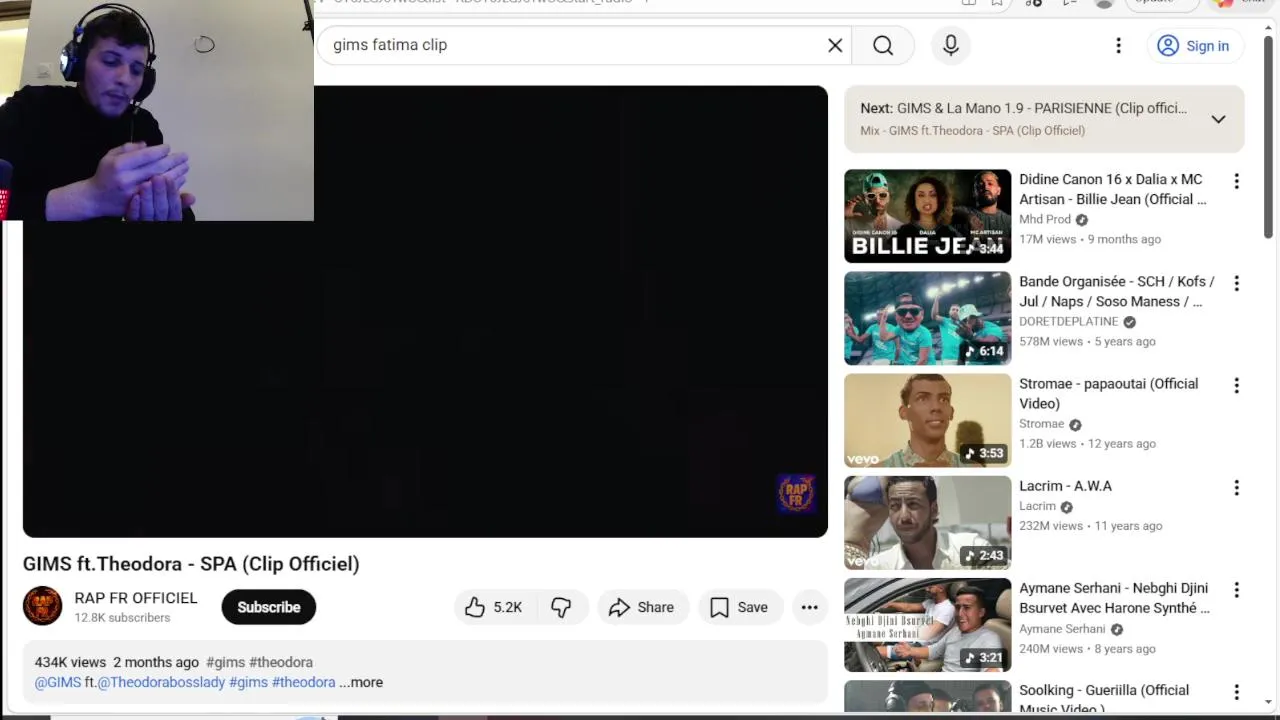Image resolution: width=1280 pixels, height=720 pixels.
Task: Click the #gims hashtag beside views count
Action: 225,662
